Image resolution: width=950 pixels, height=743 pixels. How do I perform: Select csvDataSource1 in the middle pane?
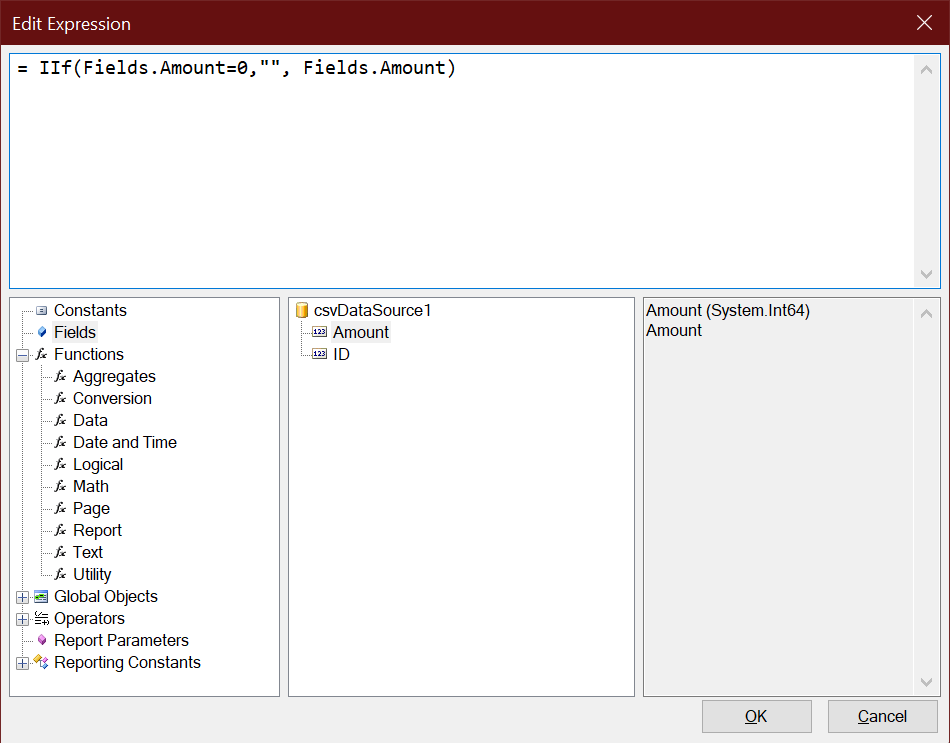coord(372,310)
